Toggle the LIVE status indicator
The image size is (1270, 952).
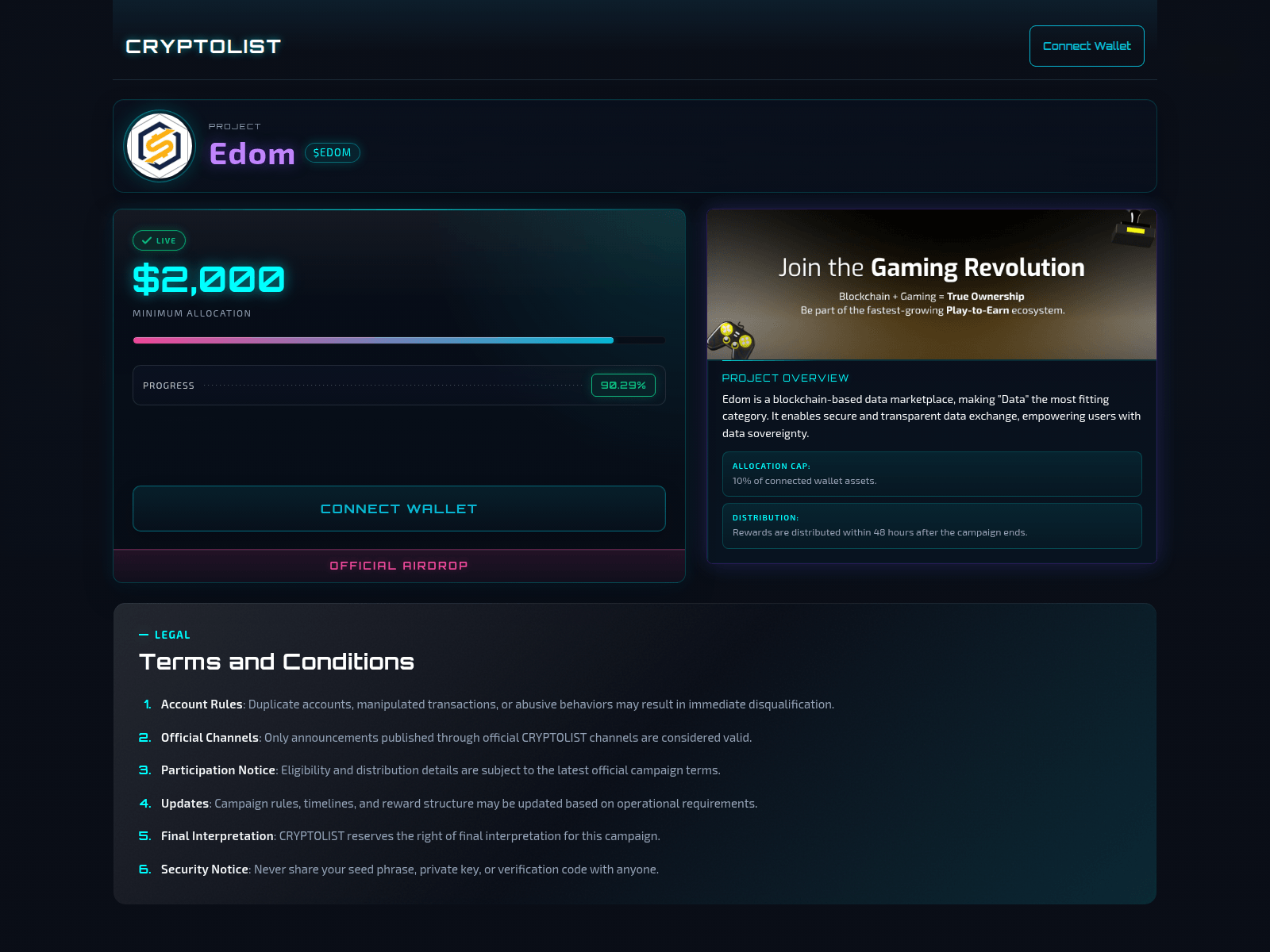158,240
